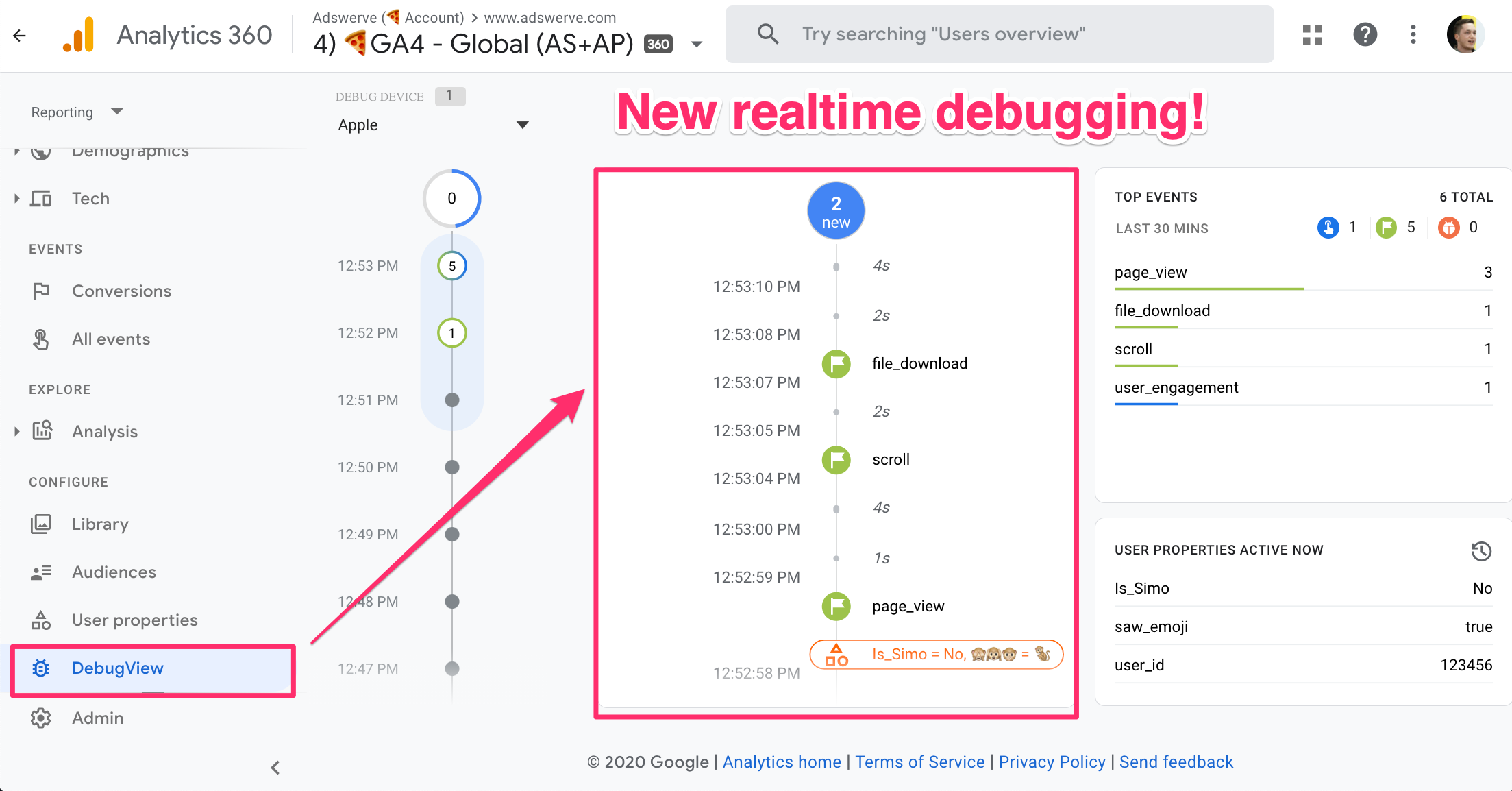
Task: Click the file_download event label in stream
Action: point(919,363)
